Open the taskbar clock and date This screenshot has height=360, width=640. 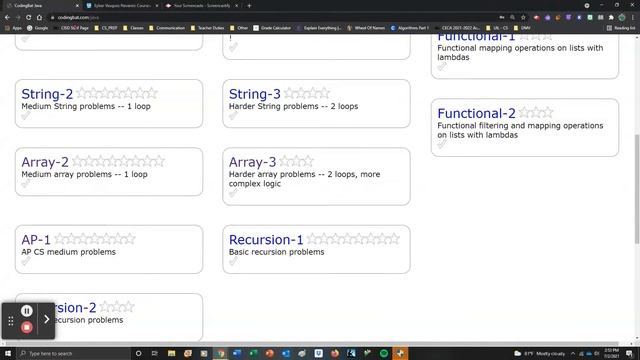coord(611,353)
